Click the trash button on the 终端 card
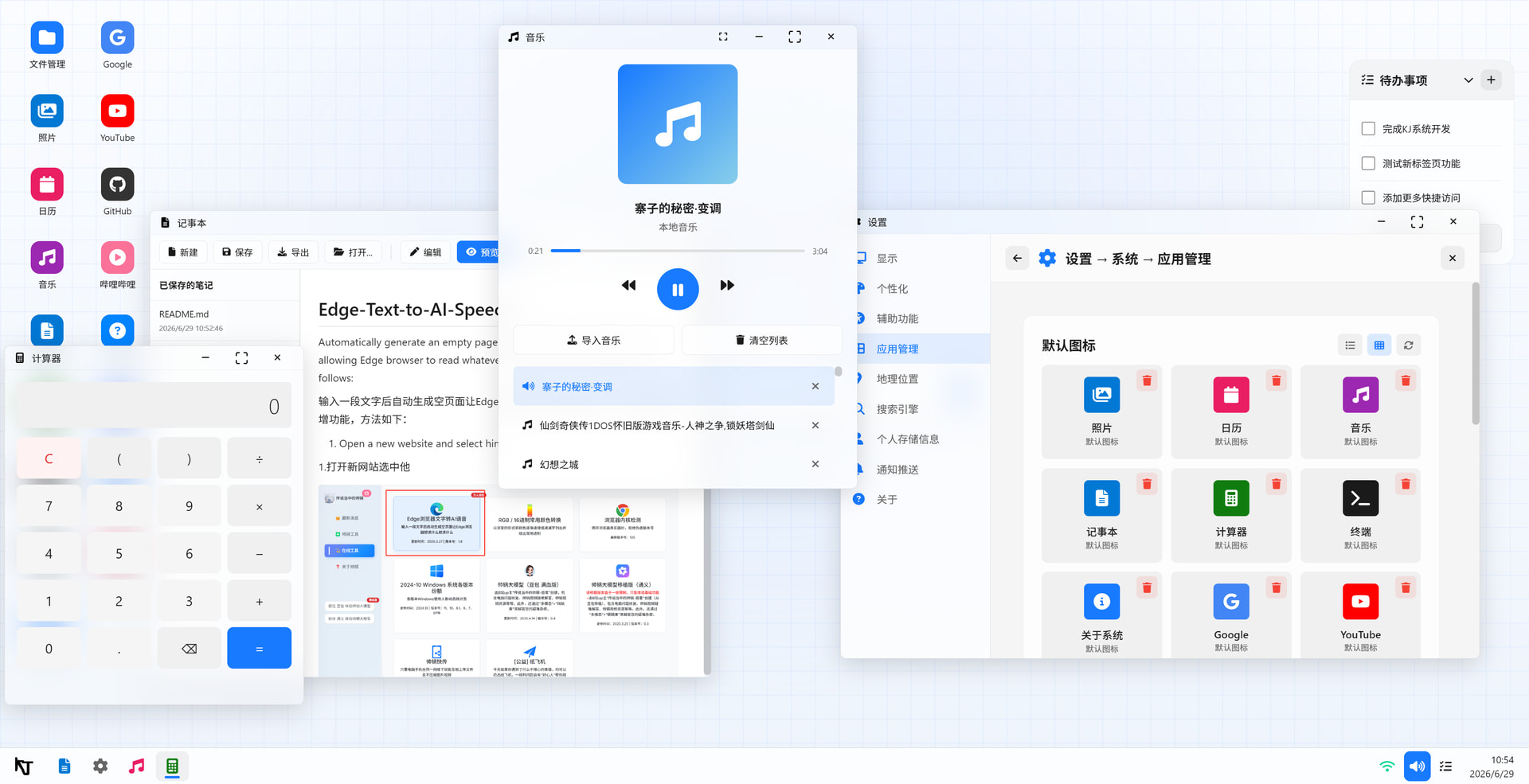 click(1406, 484)
